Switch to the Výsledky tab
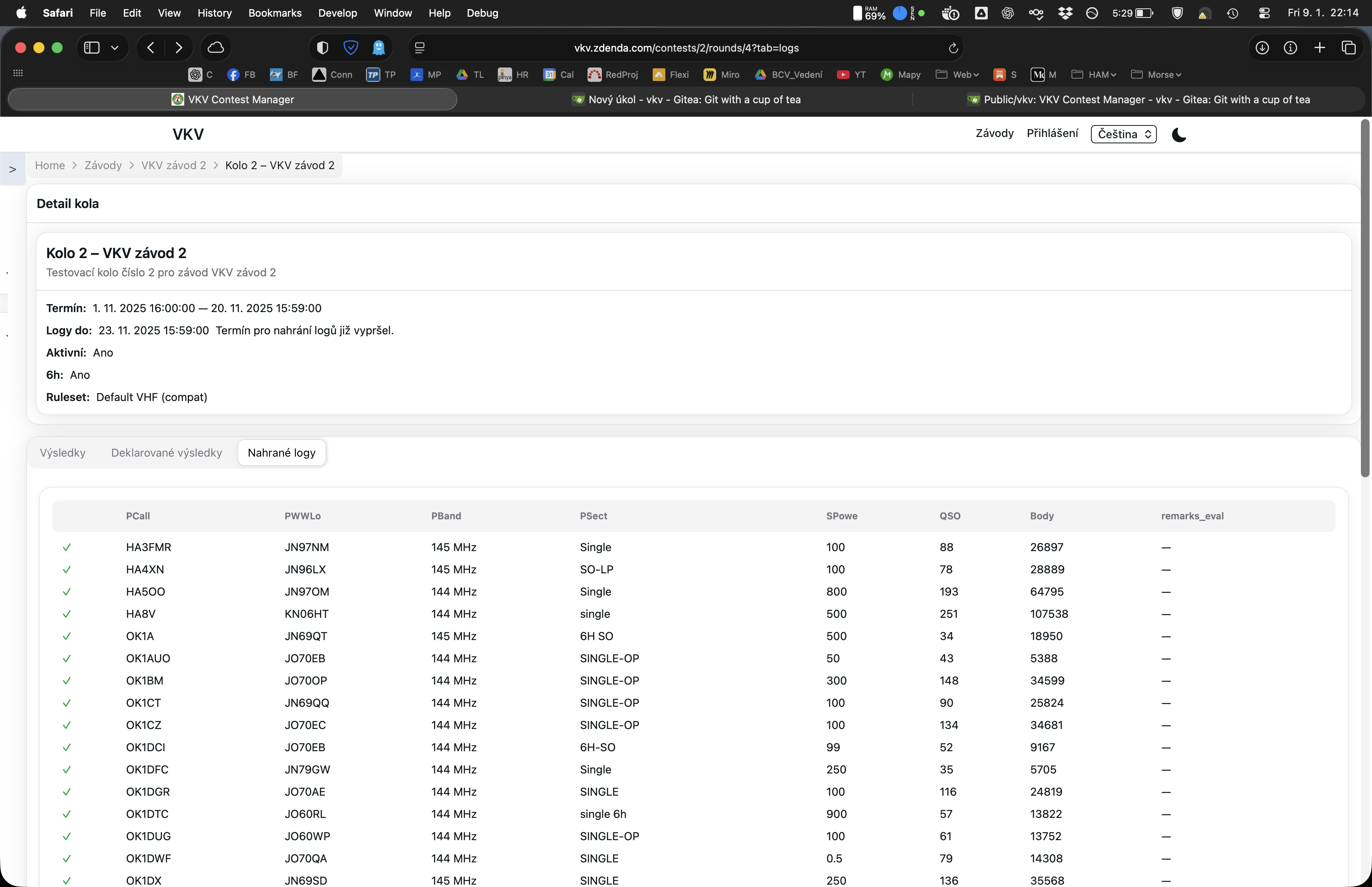1372x887 pixels. [63, 453]
